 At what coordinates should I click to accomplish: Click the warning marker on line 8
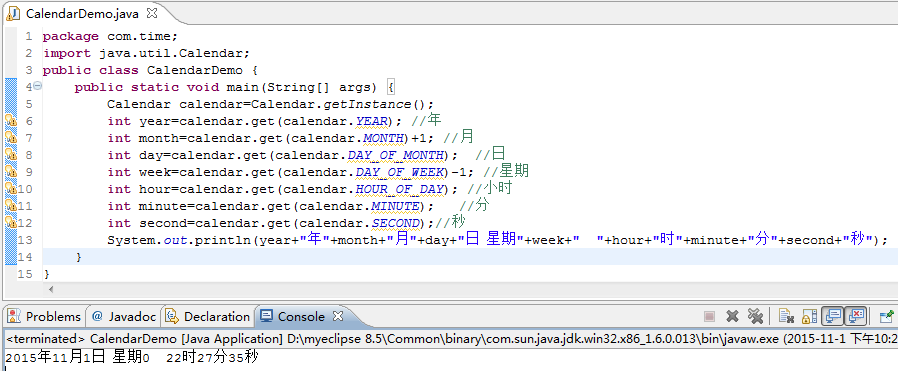[x=11, y=155]
